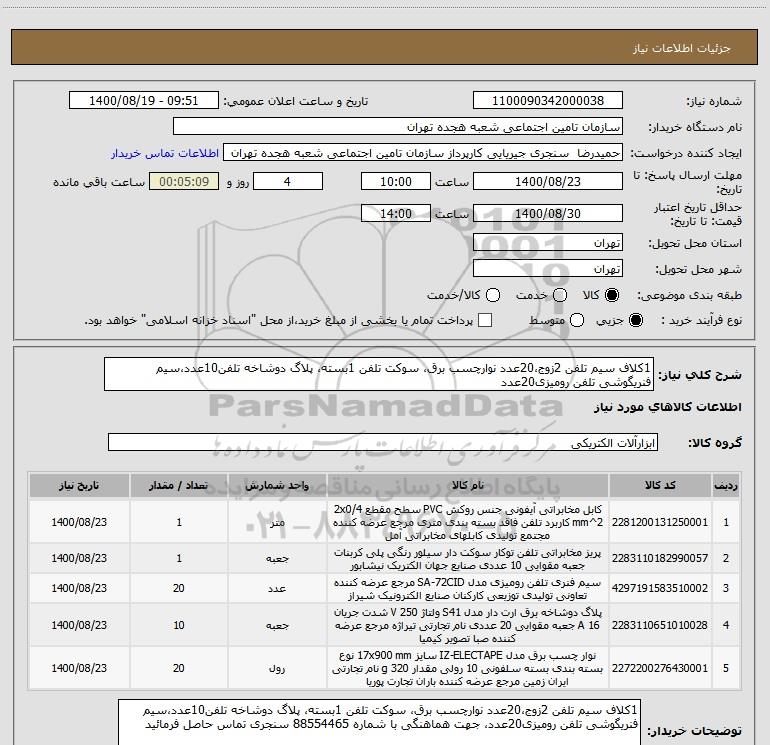Select product code 2281200131250001
770x745 pixels.
click(x=660, y=522)
